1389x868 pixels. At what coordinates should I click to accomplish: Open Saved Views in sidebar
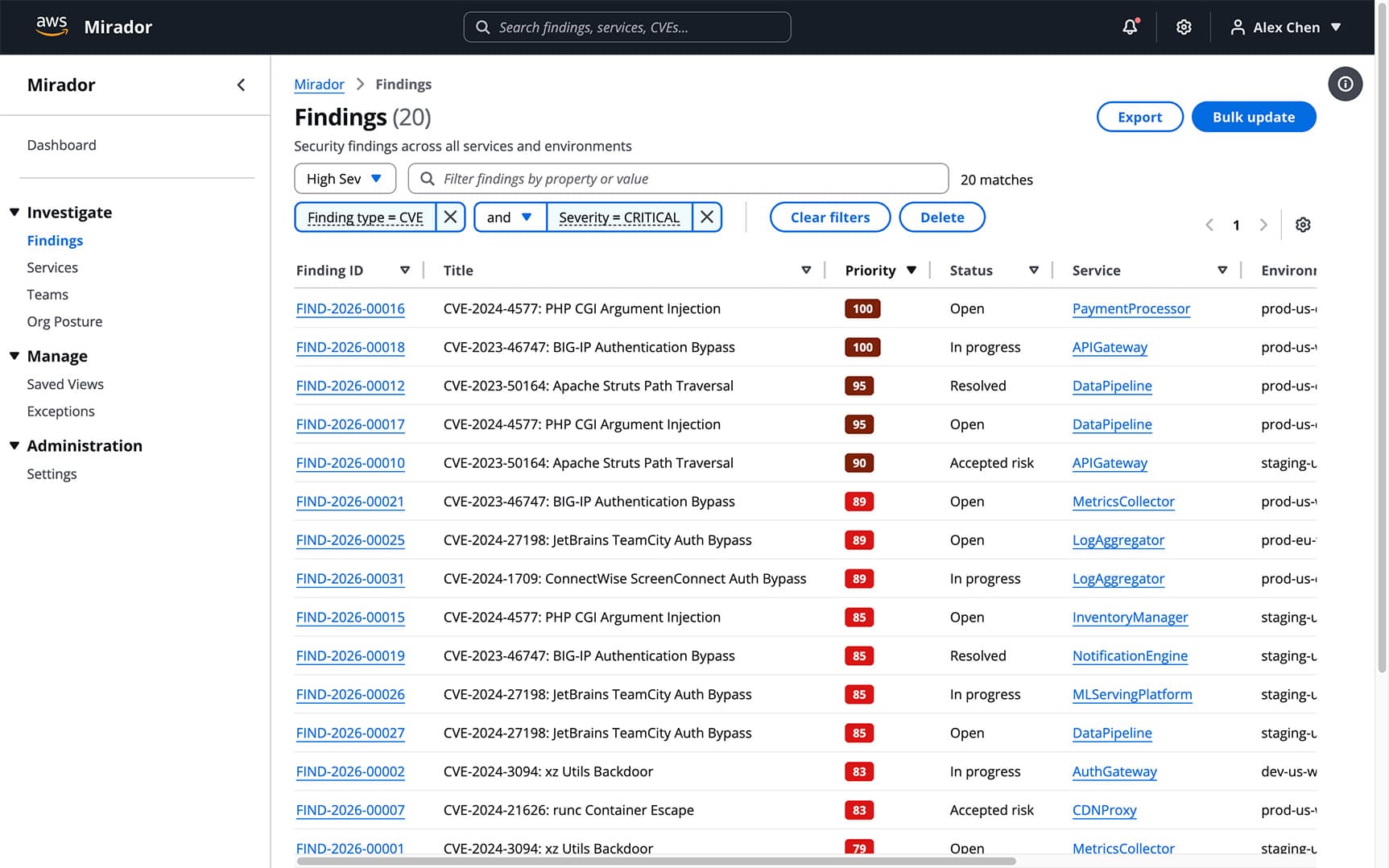coord(65,385)
